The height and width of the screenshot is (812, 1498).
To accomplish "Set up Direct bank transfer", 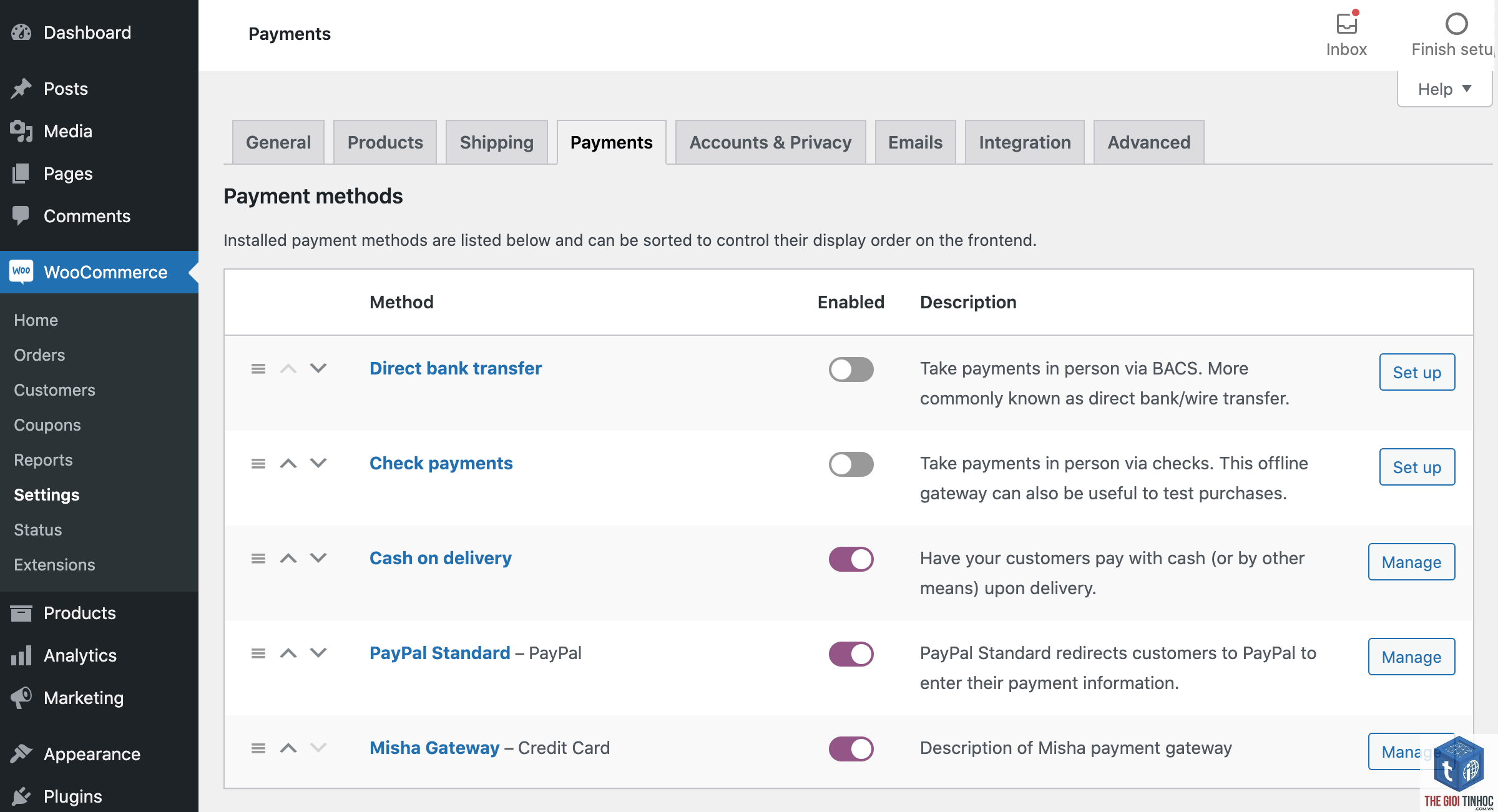I will point(1417,372).
